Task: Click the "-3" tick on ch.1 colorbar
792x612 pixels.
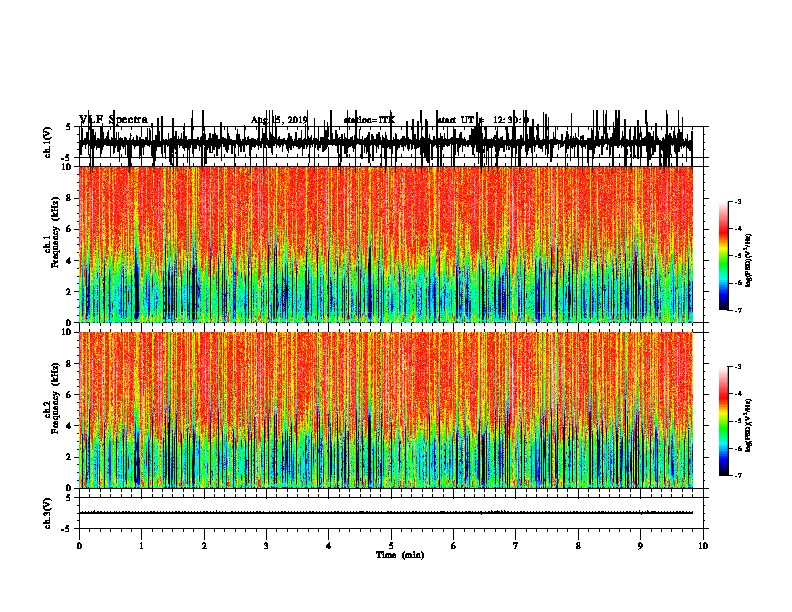Action: point(738,201)
